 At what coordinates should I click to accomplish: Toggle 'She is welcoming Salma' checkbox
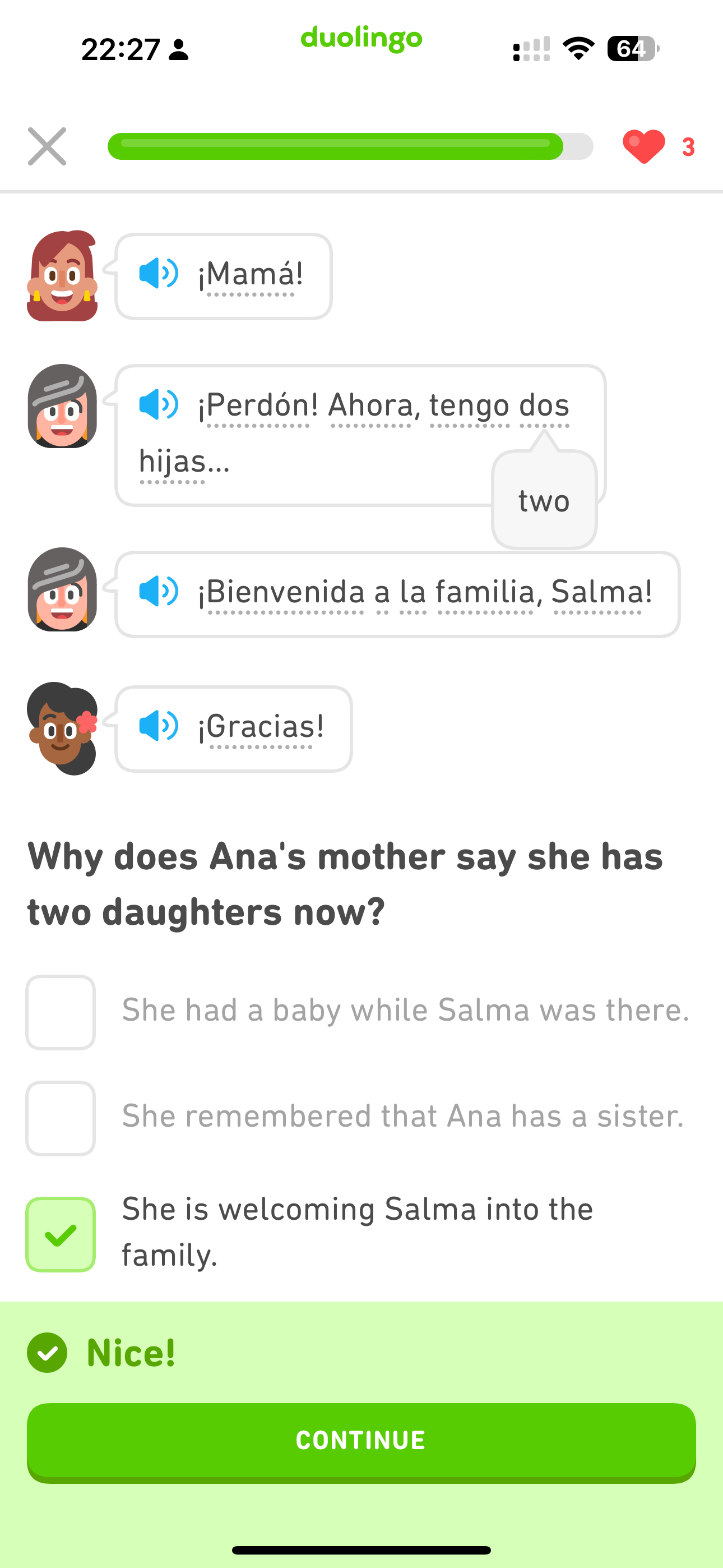(61, 1234)
